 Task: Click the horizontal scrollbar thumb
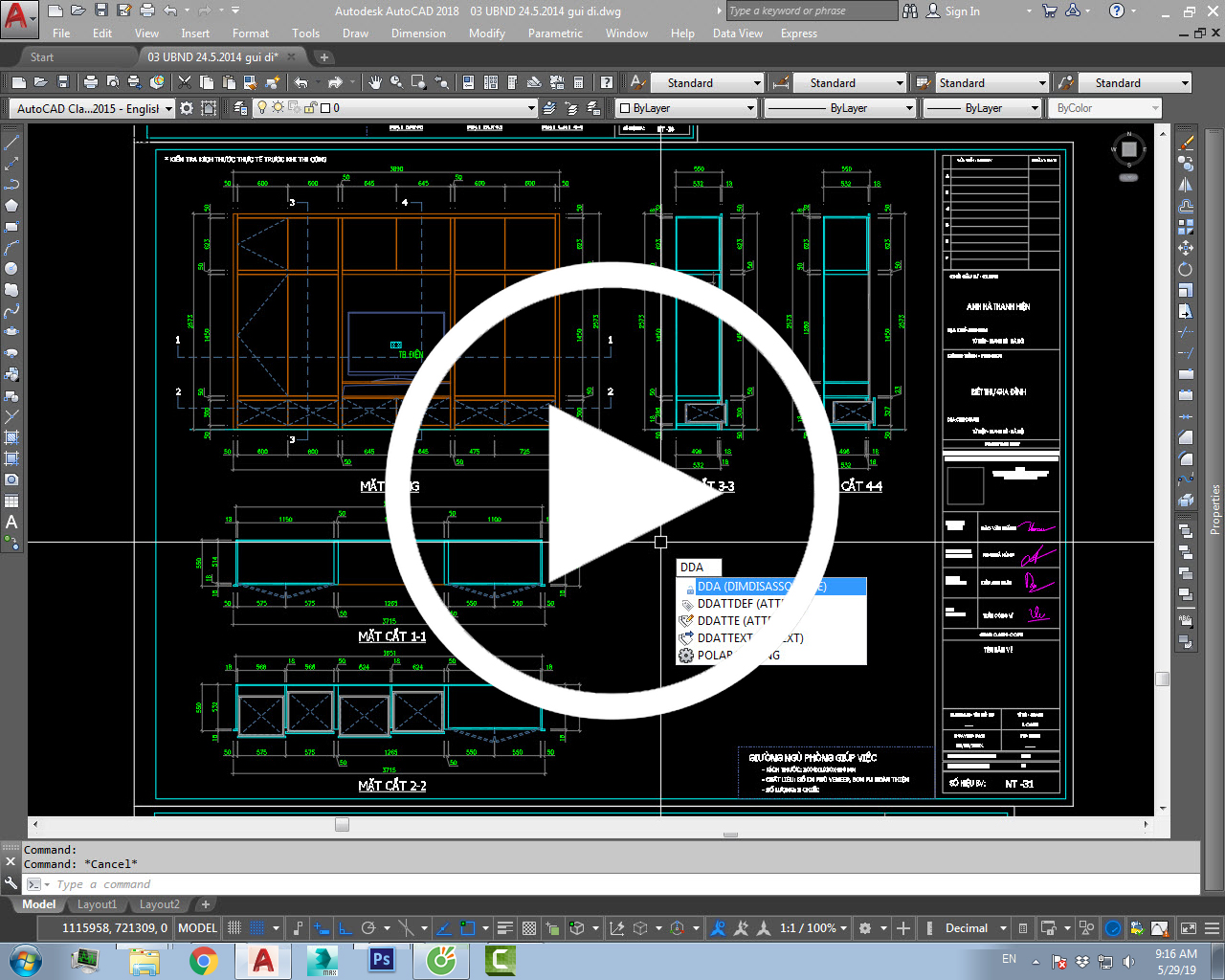pos(342,824)
